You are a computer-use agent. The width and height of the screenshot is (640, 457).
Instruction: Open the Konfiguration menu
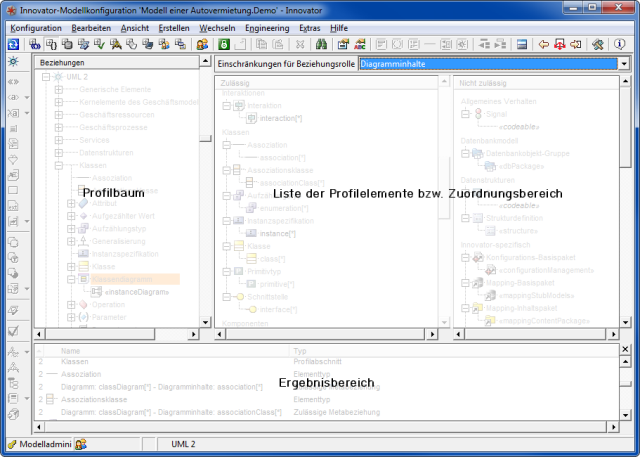pyautogui.click(x=36, y=28)
